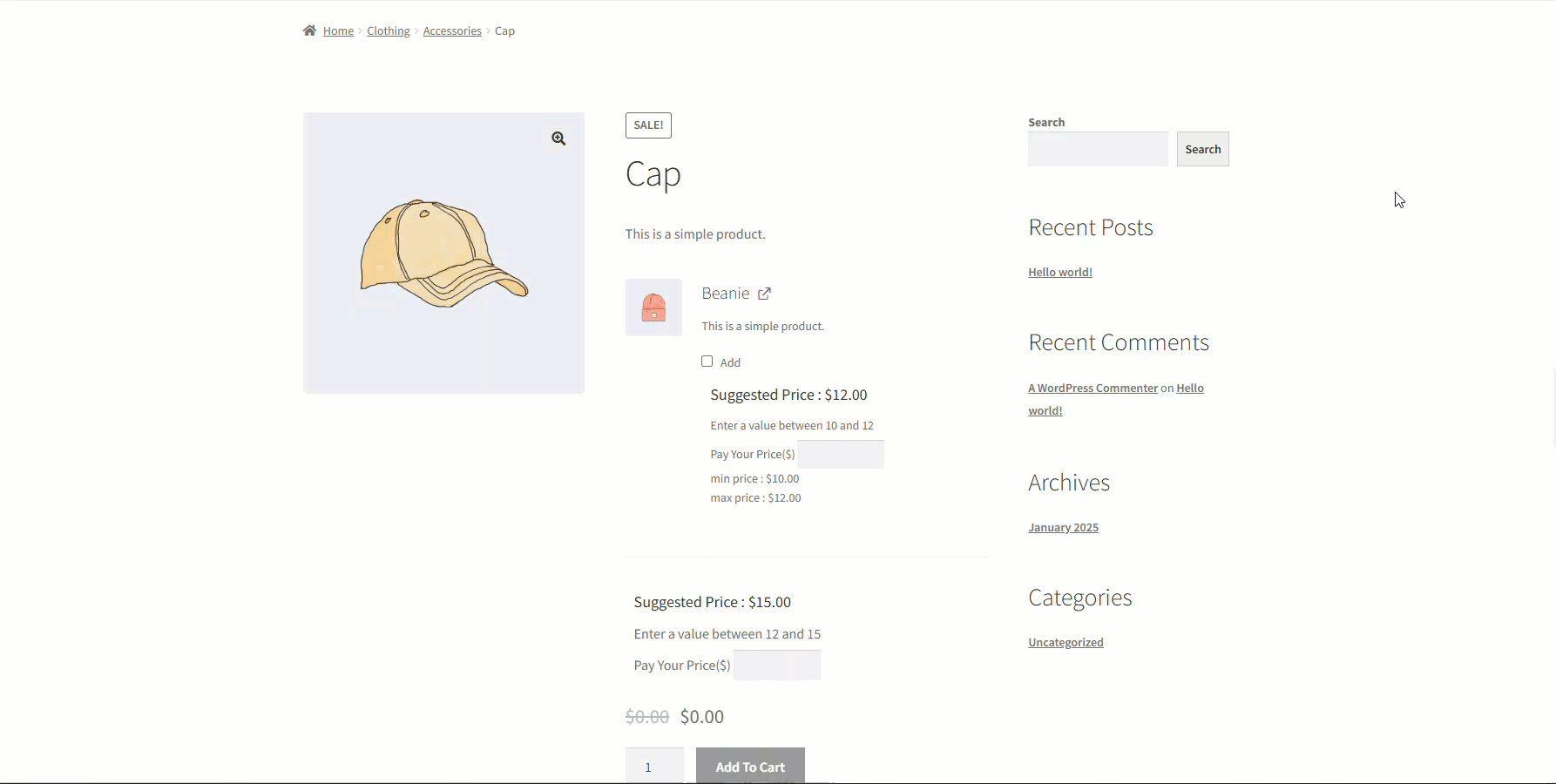Focus the sidebar Search input field
1556x784 pixels.
[x=1098, y=149]
